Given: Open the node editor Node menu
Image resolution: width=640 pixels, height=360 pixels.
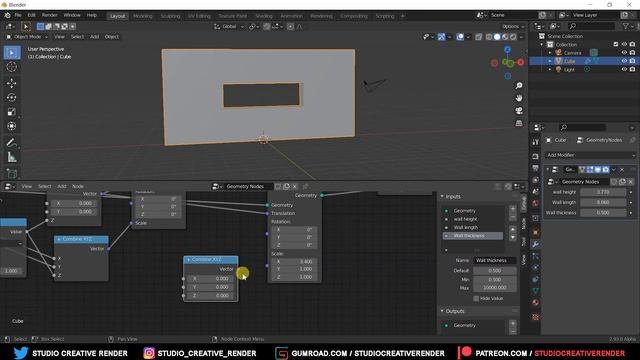Looking at the screenshot, I should click(78, 186).
